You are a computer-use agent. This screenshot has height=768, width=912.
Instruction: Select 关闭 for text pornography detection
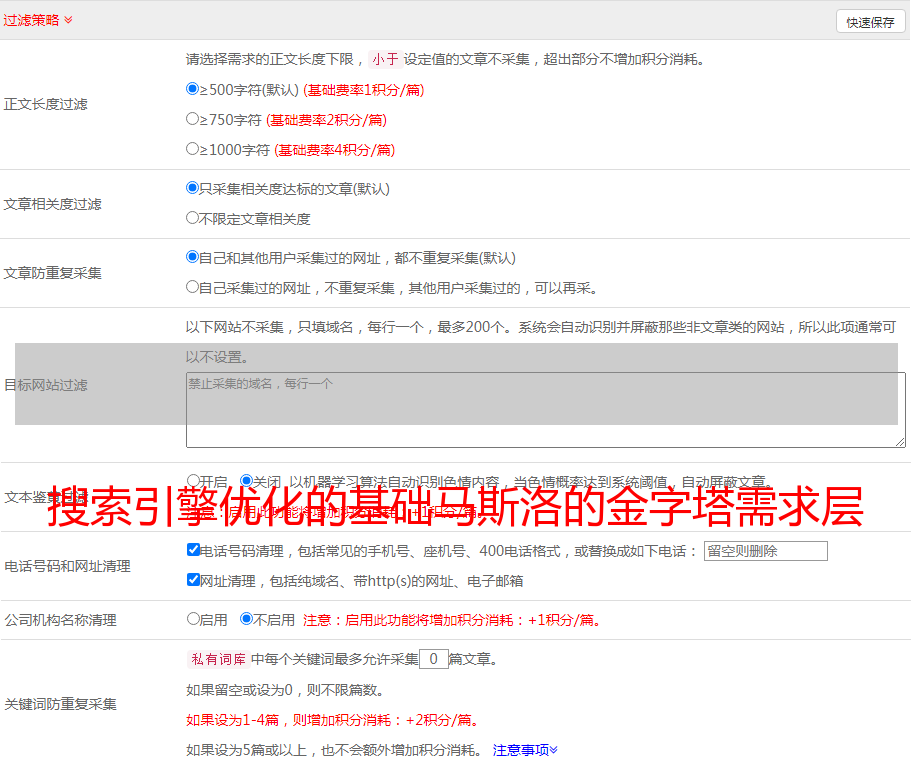[x=246, y=481]
